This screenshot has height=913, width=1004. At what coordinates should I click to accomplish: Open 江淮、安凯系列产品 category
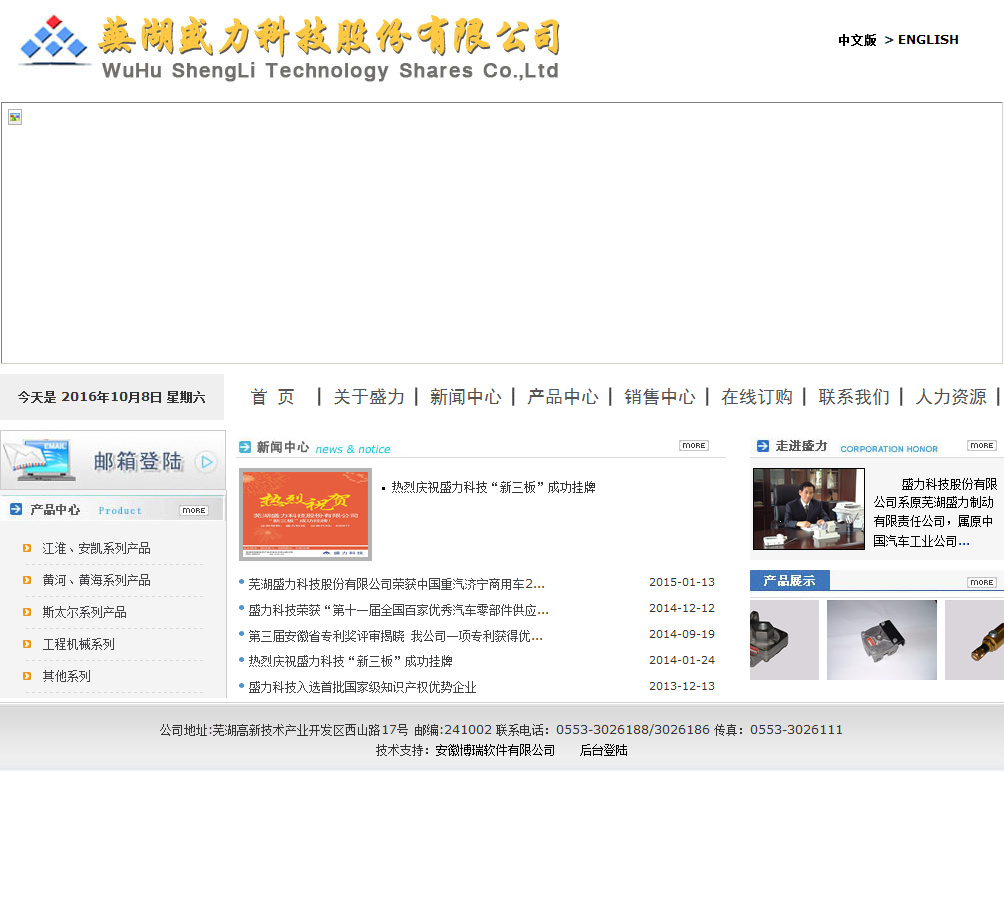(x=96, y=548)
